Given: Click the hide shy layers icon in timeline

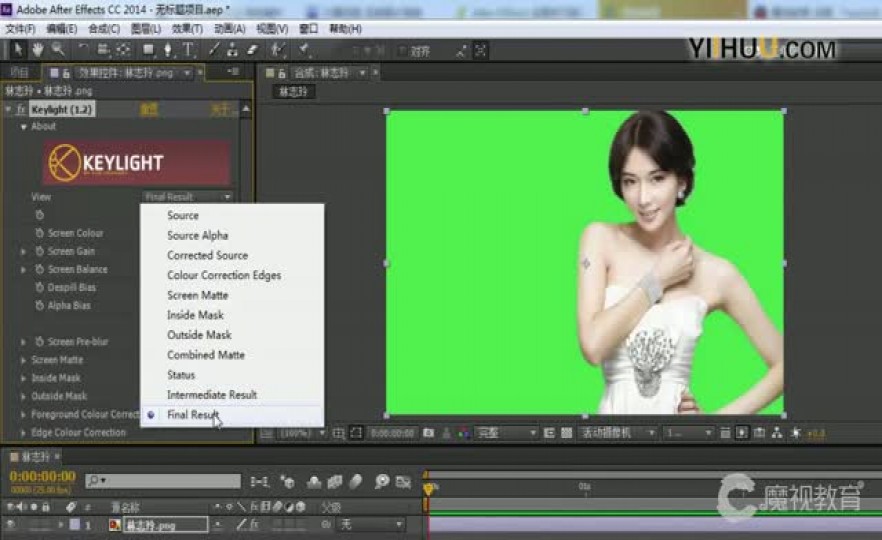Looking at the screenshot, I should click(314, 482).
